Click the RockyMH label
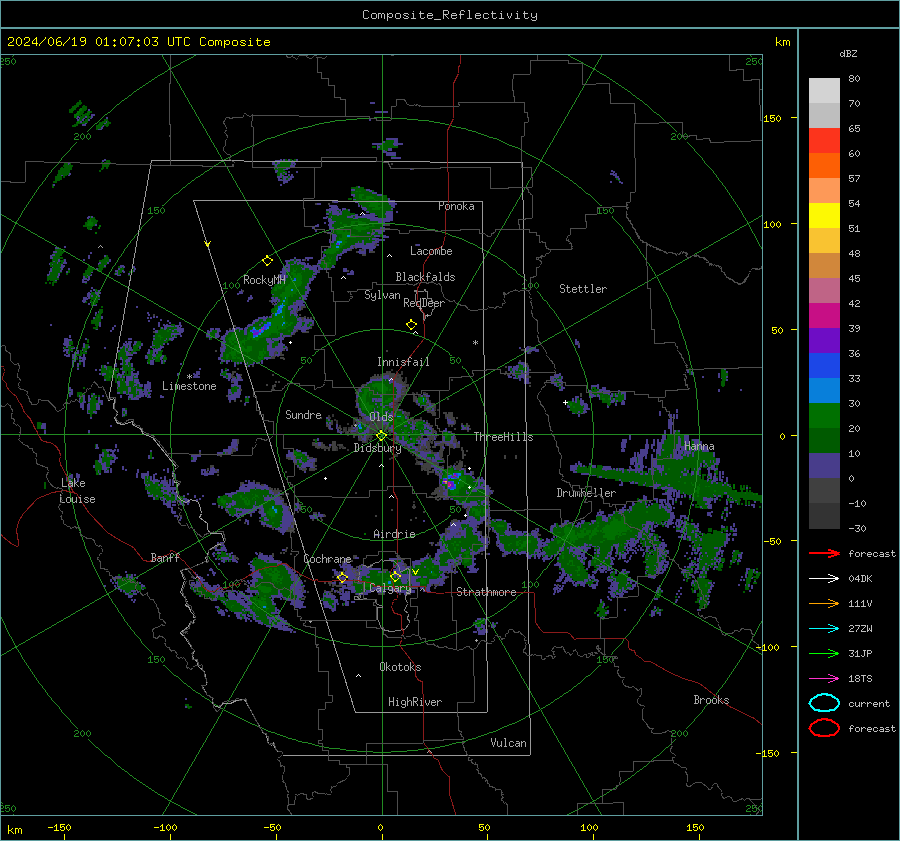 tap(264, 280)
